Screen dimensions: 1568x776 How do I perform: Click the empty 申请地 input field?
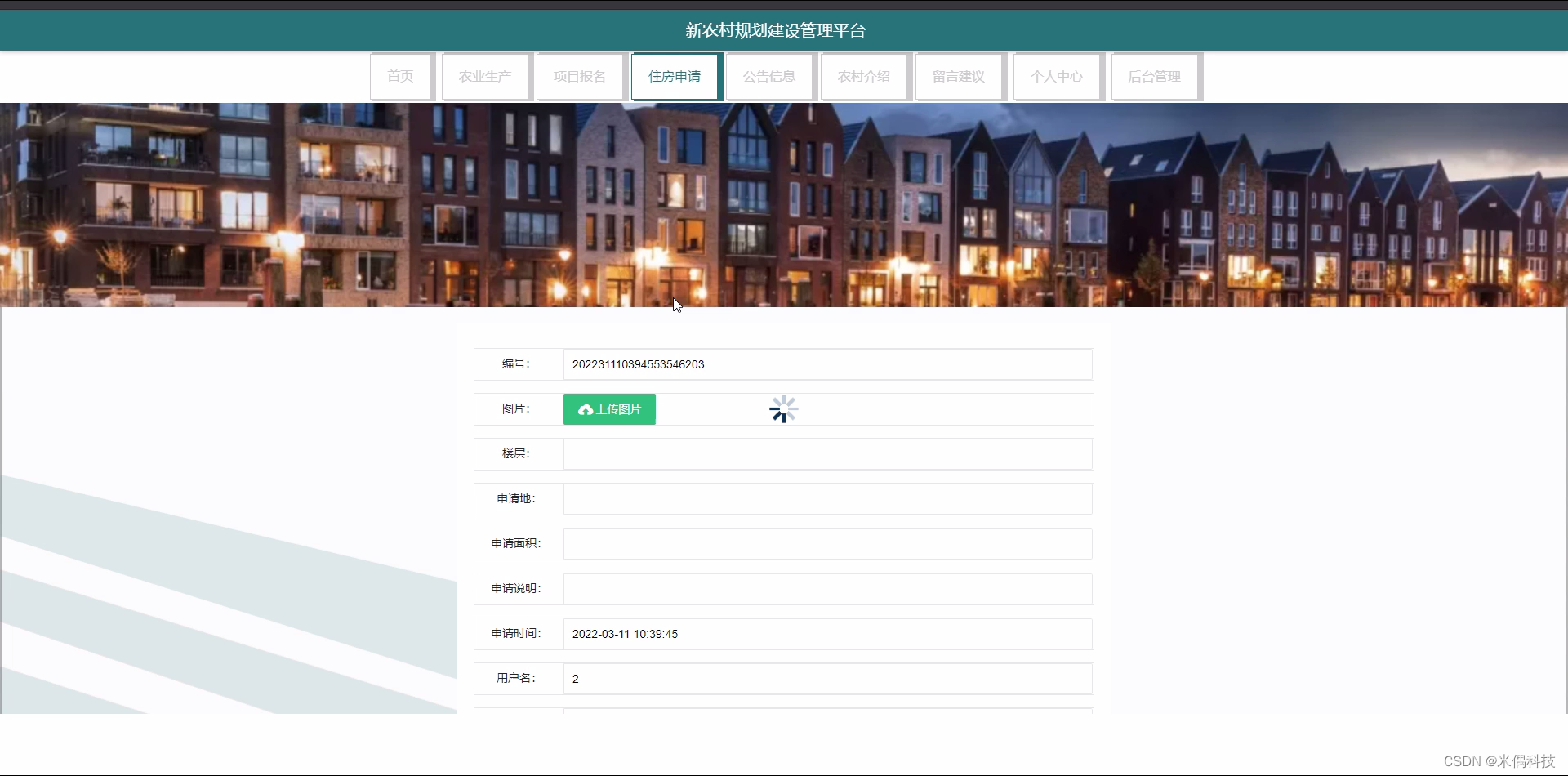click(x=828, y=499)
